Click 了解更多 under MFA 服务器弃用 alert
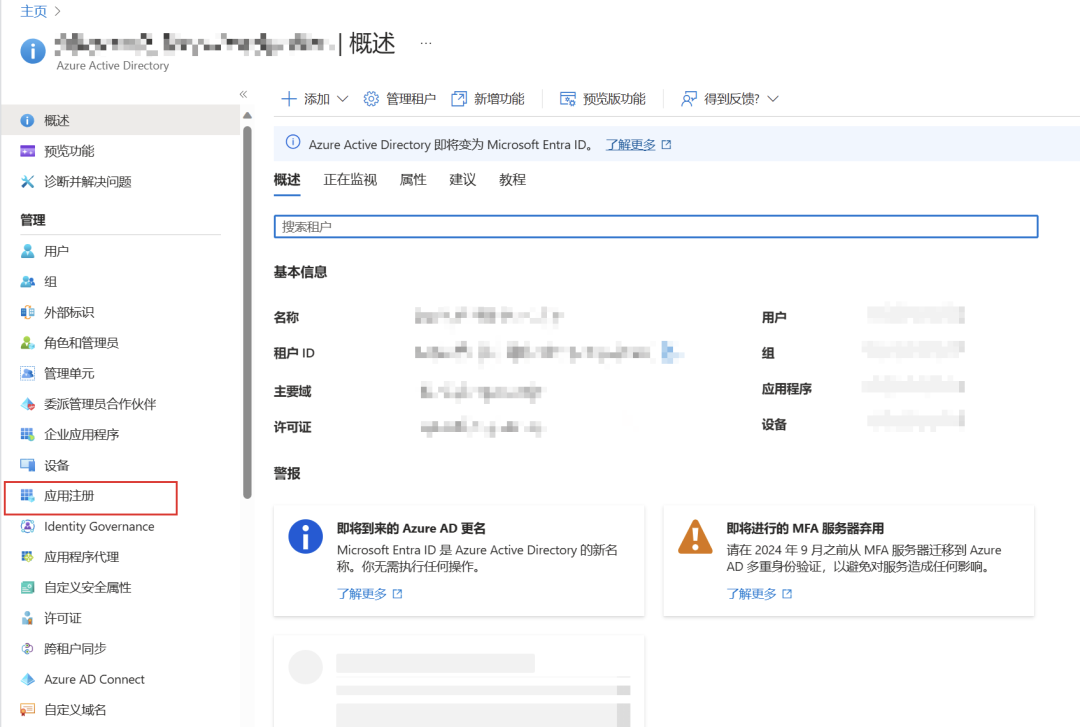1080x727 pixels. [x=751, y=593]
